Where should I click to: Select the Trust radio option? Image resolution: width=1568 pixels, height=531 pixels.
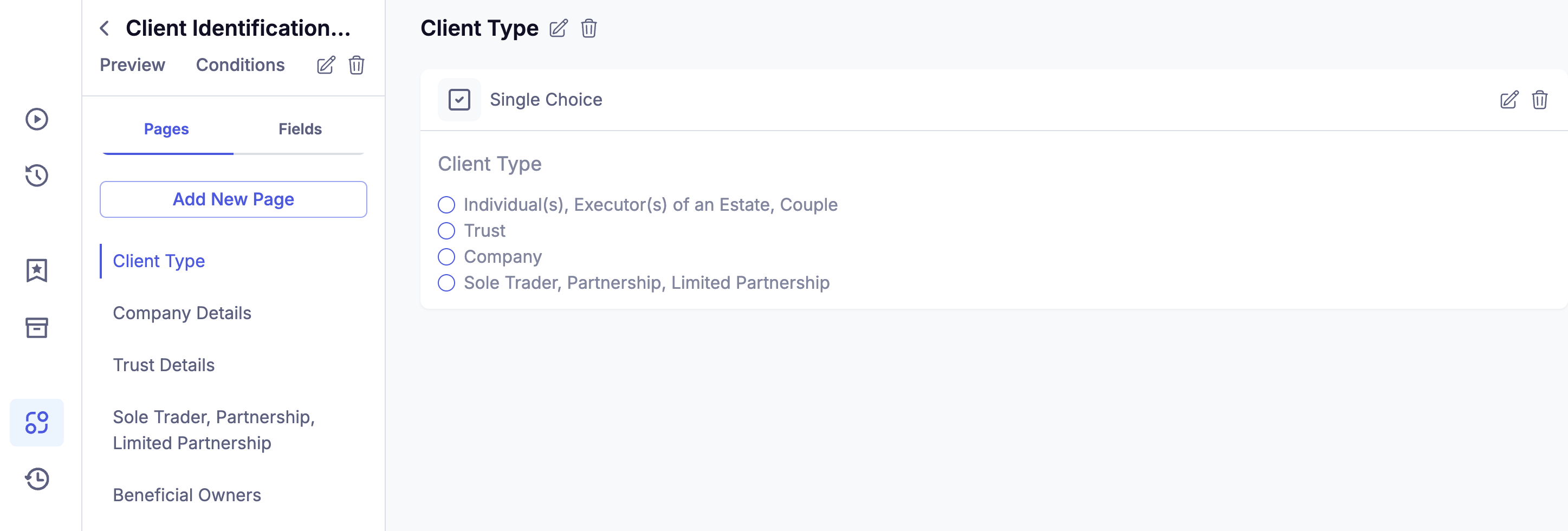coord(446,231)
